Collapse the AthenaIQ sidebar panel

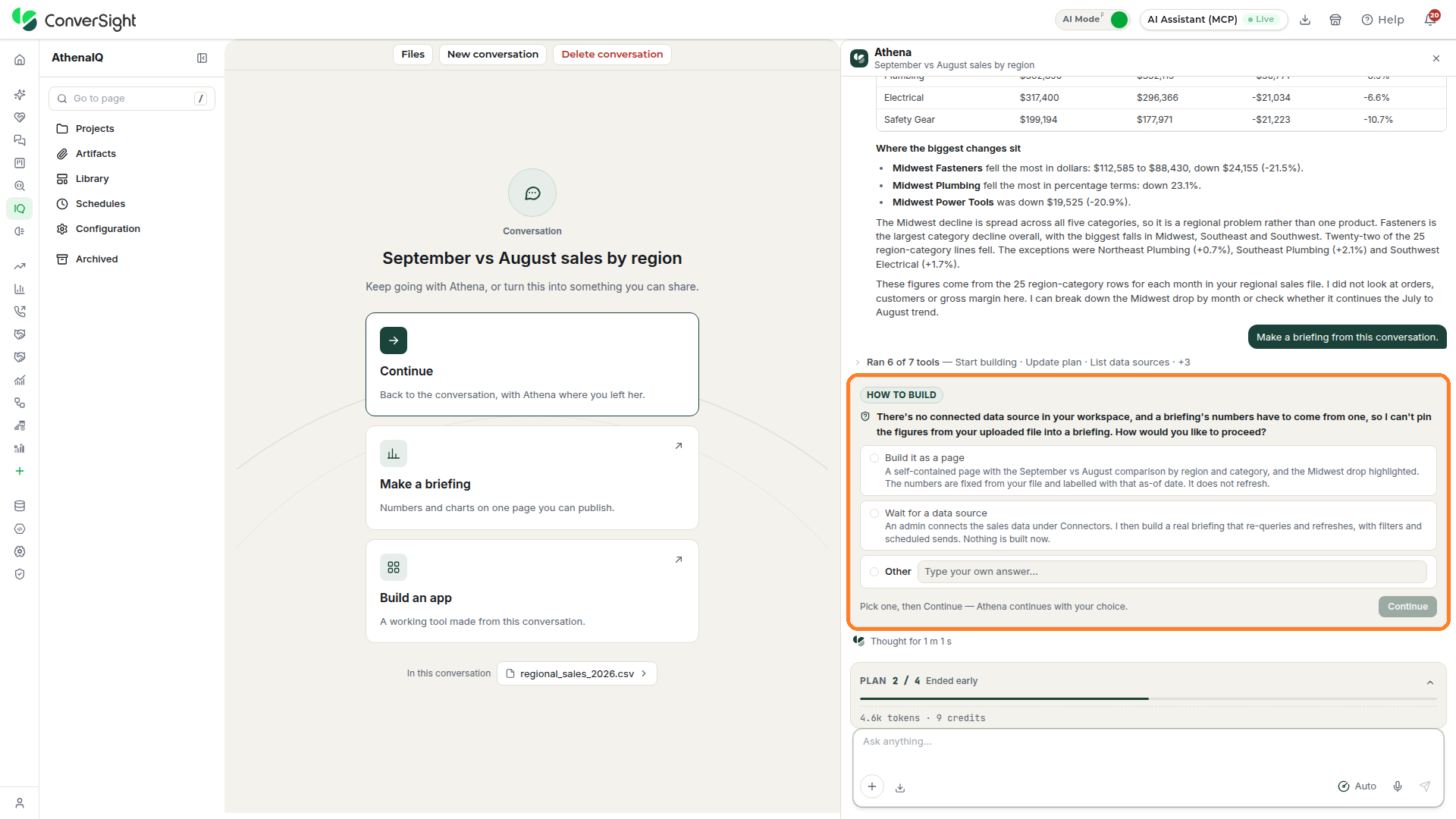[202, 58]
